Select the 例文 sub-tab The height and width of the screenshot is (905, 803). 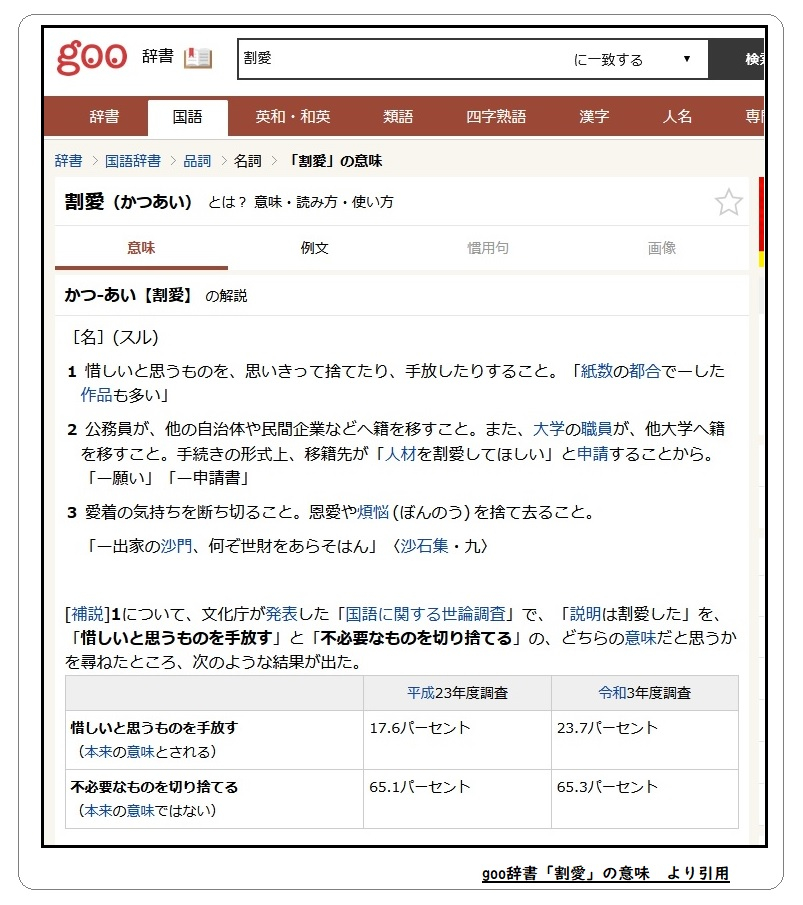(315, 248)
